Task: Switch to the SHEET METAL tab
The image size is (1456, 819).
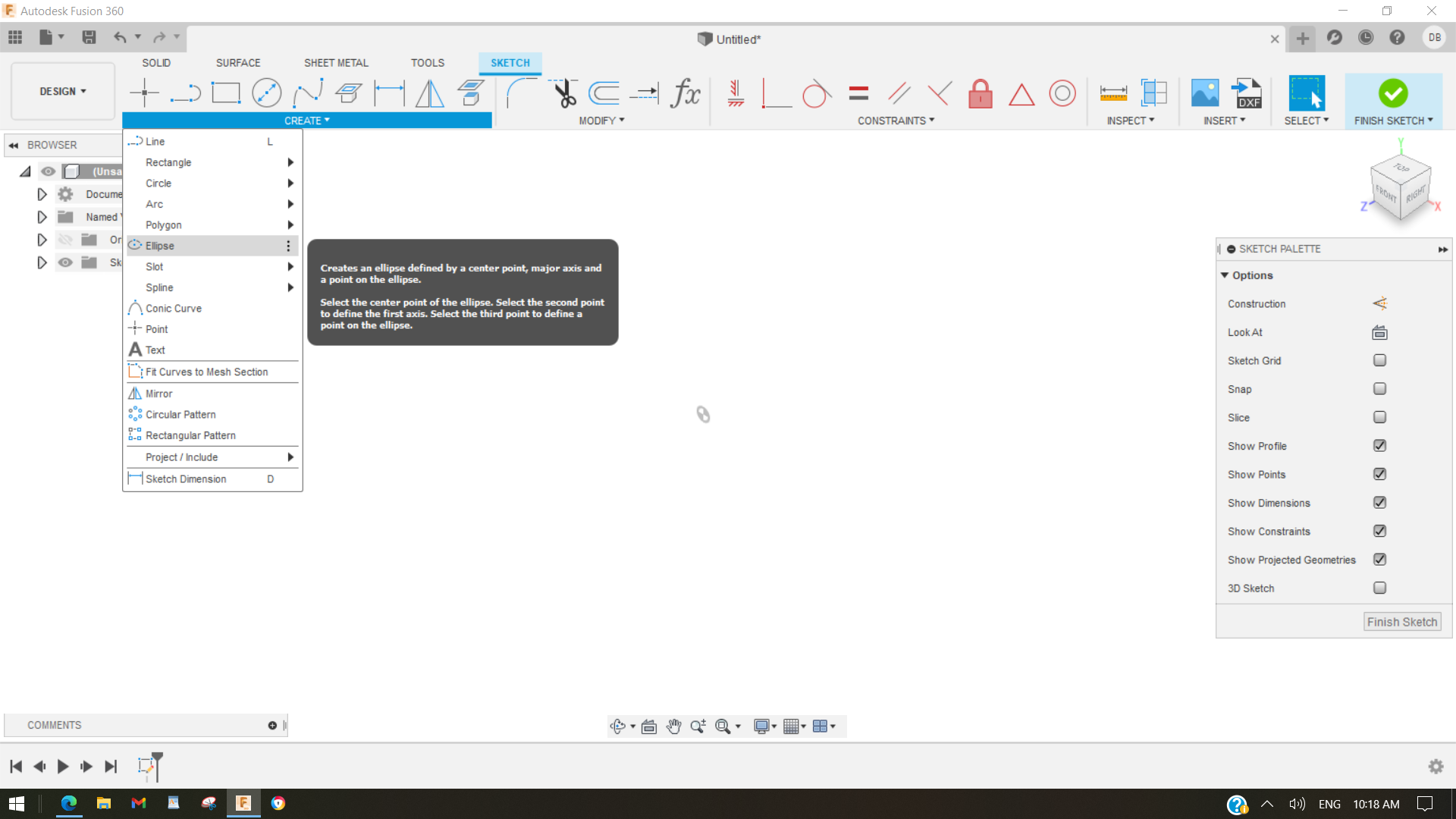Action: (336, 63)
